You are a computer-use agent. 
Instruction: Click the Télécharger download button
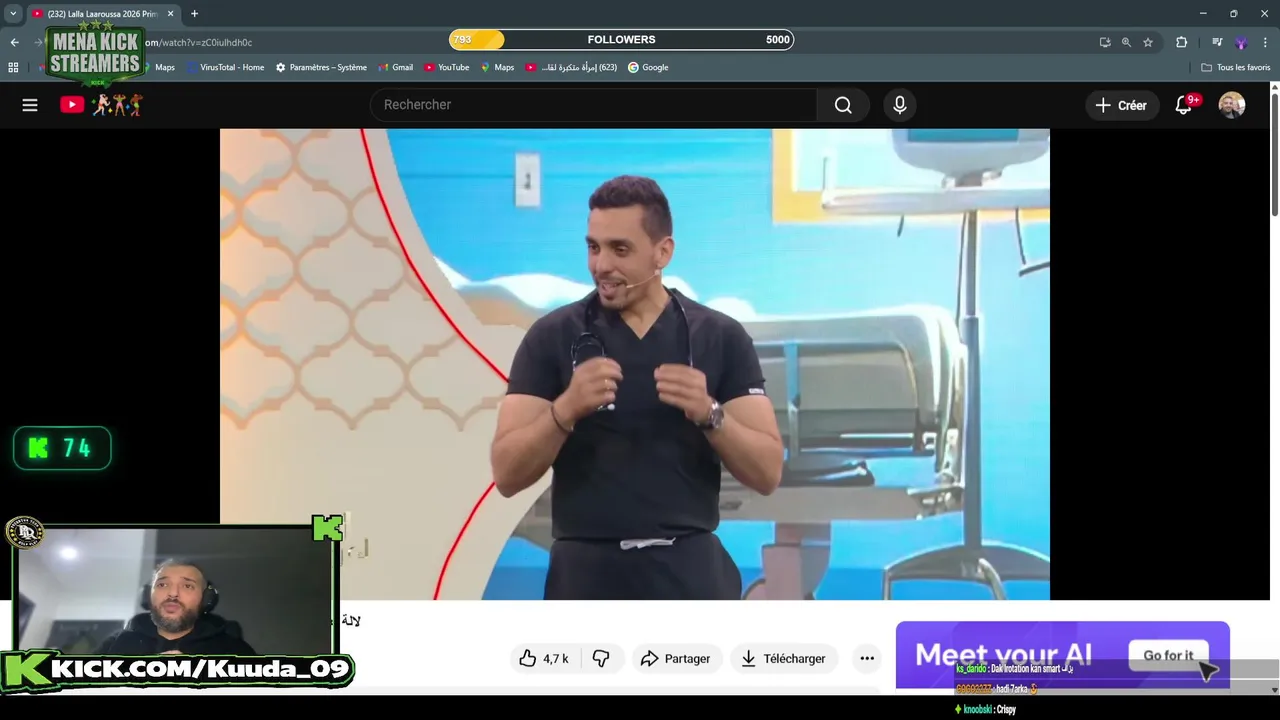click(783, 658)
